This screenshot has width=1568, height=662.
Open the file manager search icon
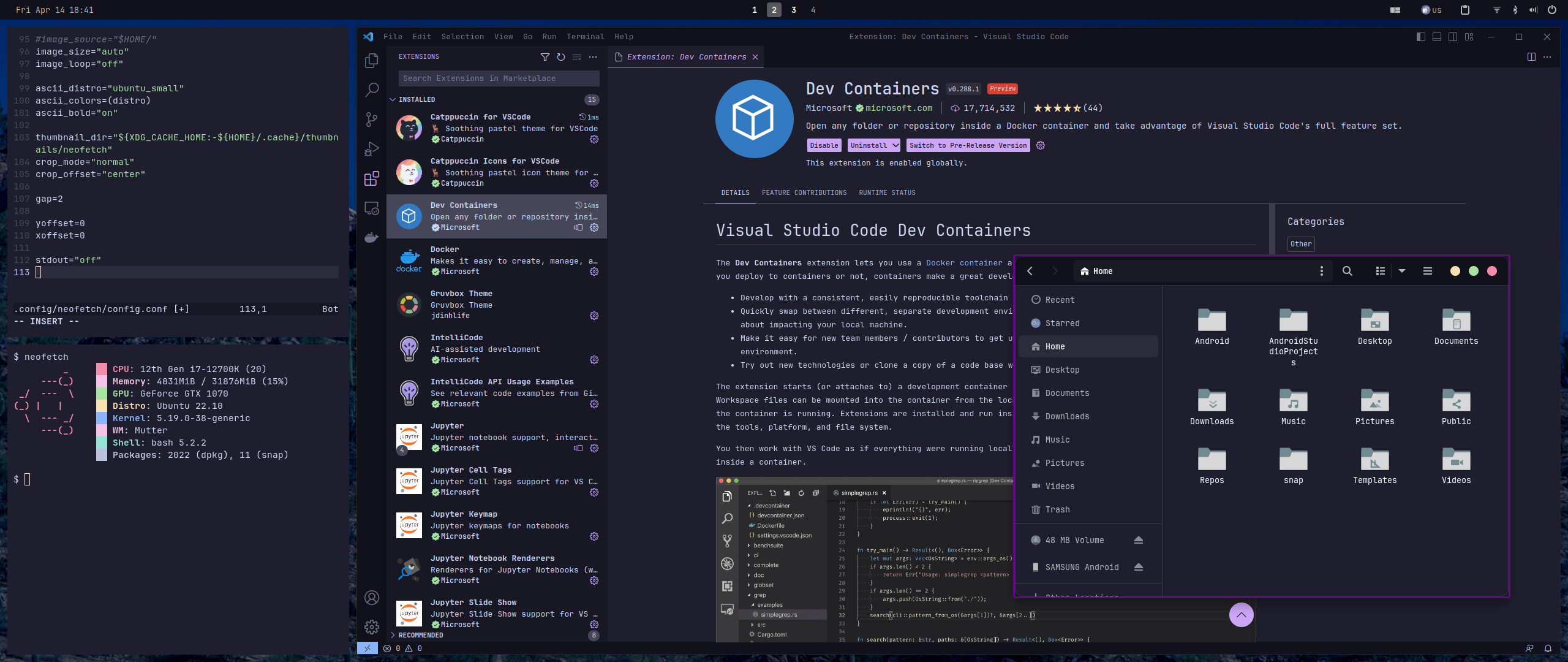click(x=1347, y=271)
